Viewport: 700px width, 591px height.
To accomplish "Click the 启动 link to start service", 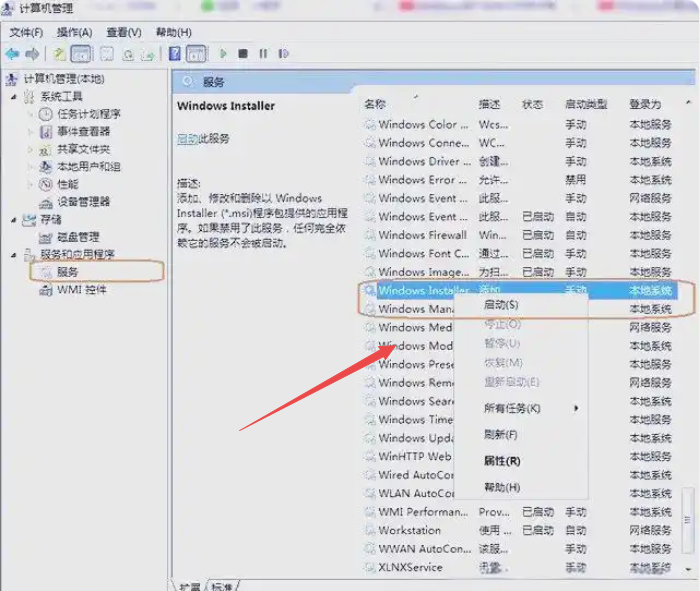I will 188,139.
